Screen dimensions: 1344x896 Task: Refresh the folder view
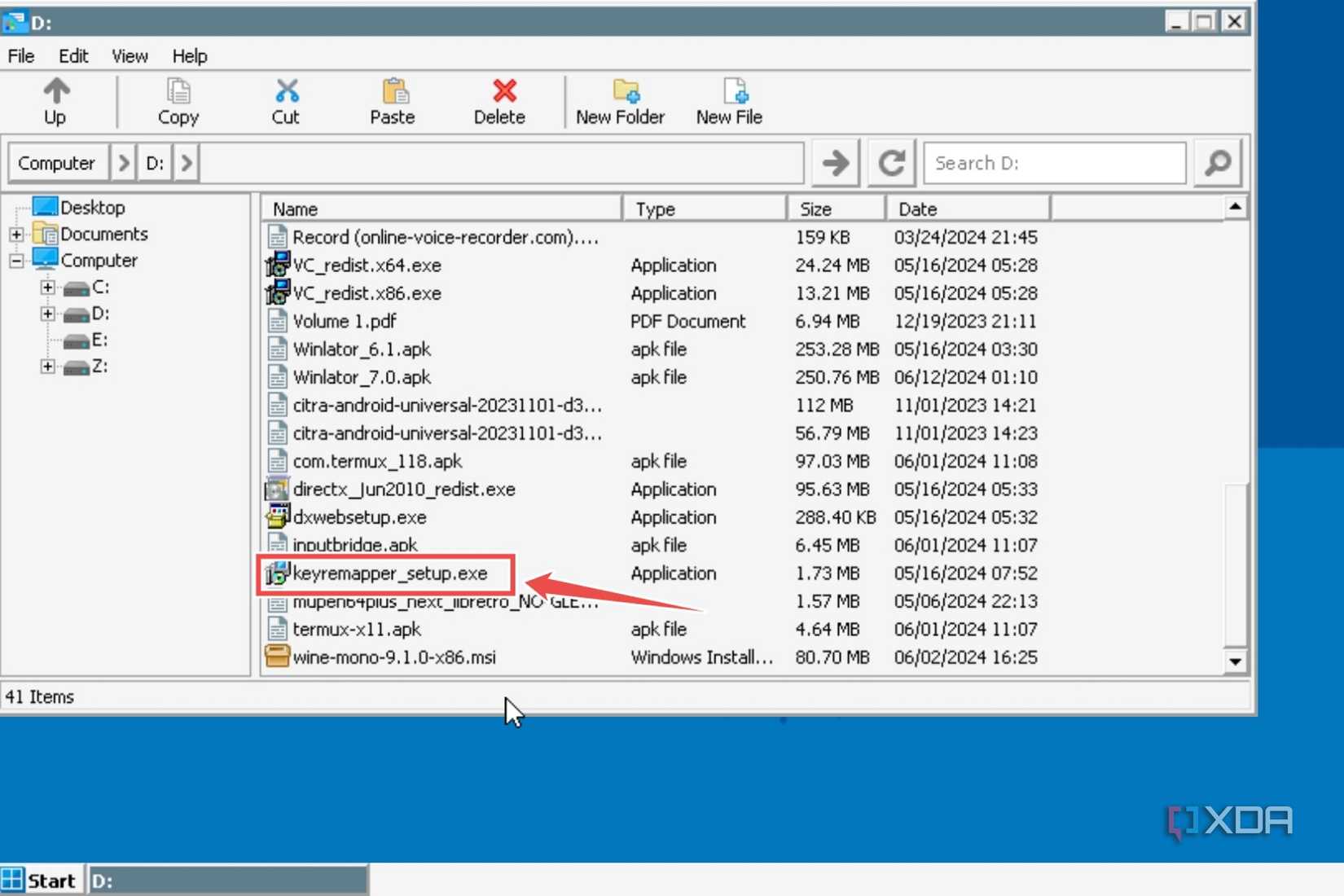point(890,162)
